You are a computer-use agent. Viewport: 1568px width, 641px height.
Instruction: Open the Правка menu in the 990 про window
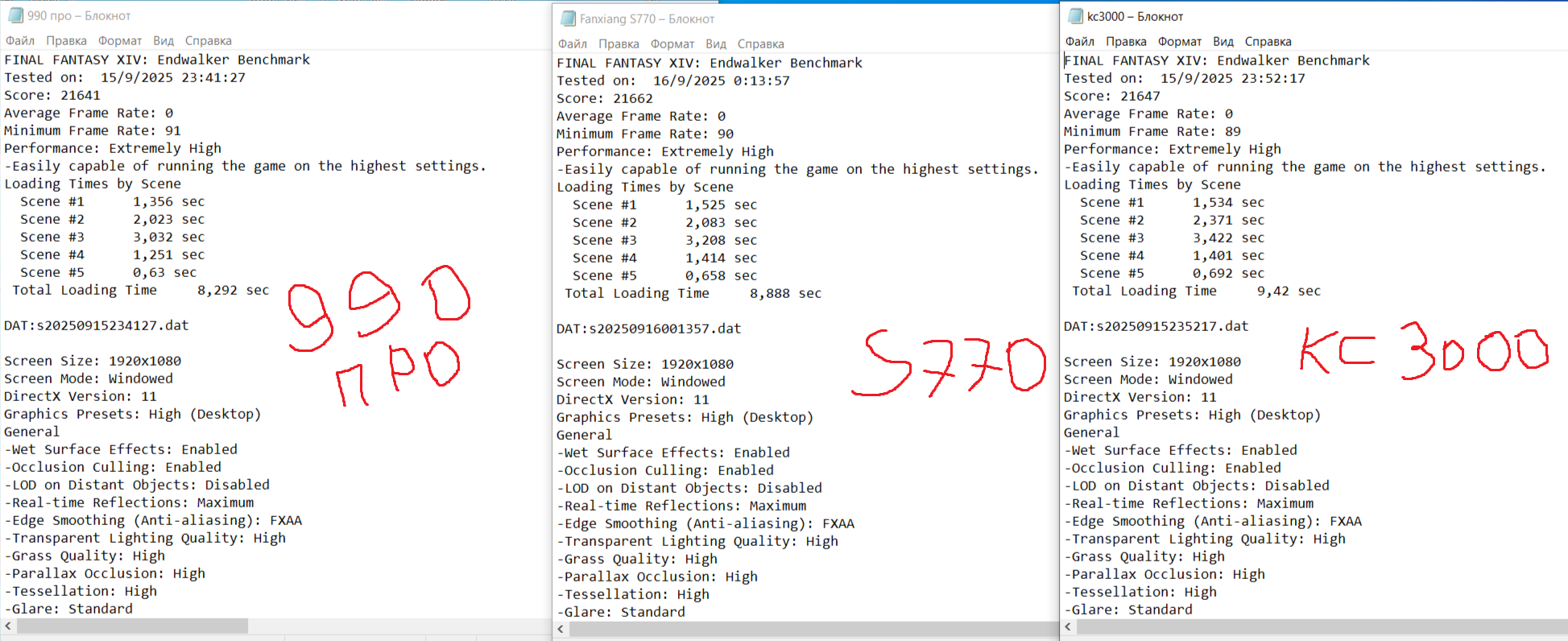point(66,41)
